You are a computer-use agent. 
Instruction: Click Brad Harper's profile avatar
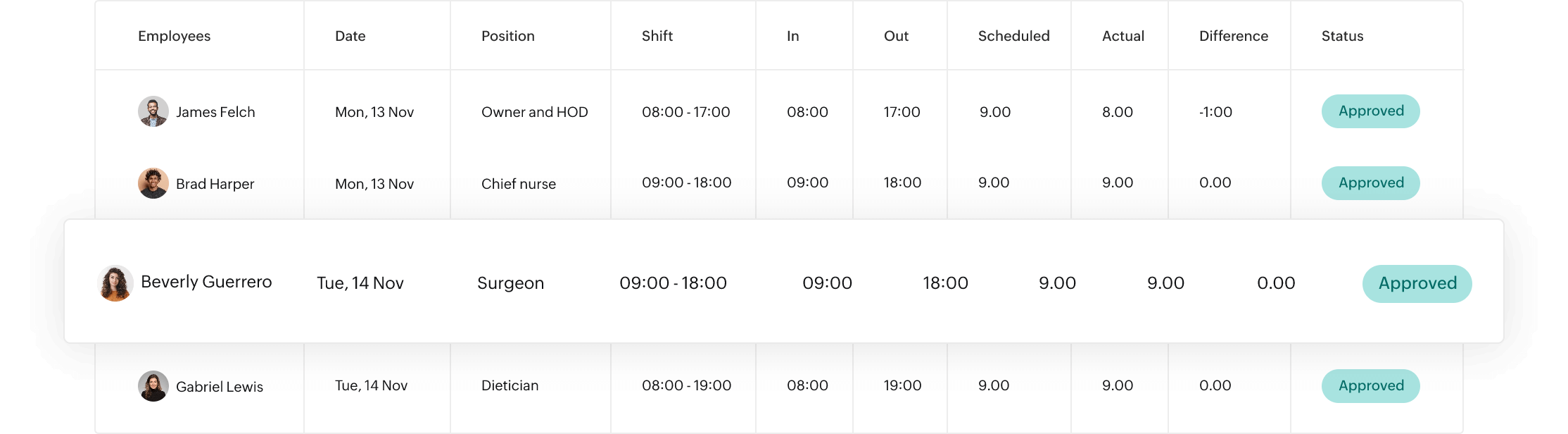[x=153, y=183]
